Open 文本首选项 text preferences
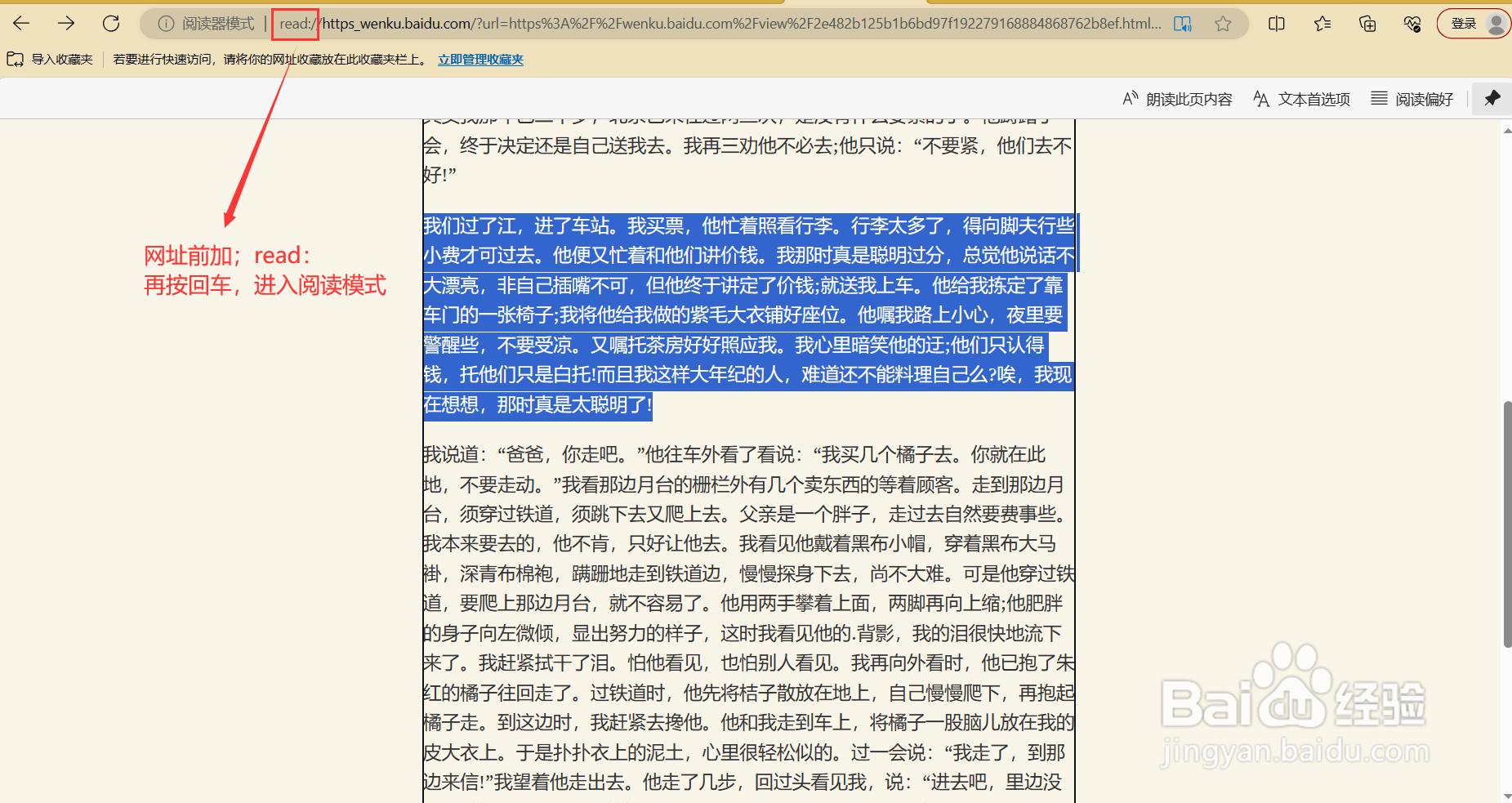The height and width of the screenshot is (803, 1512). pos(1301,99)
